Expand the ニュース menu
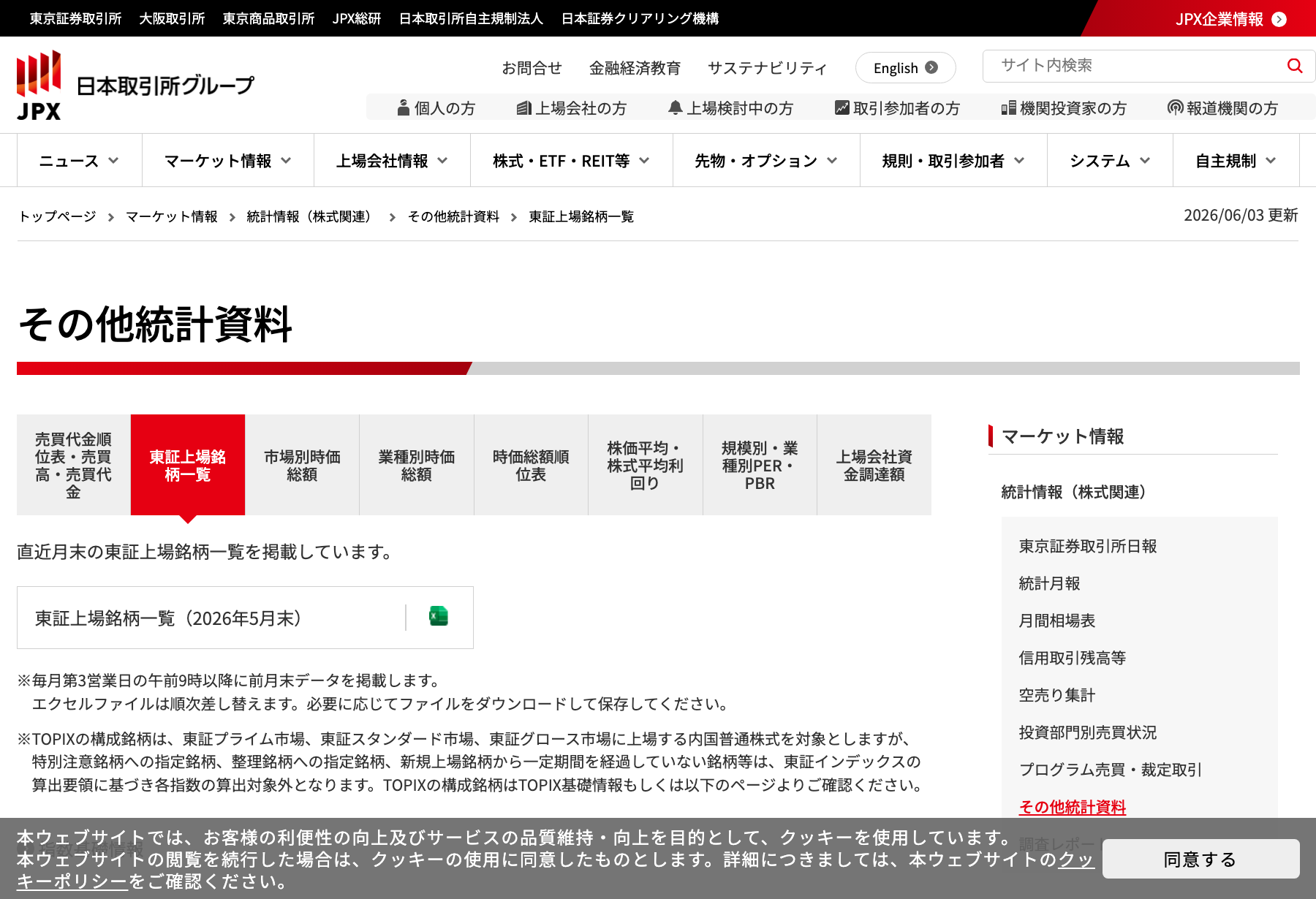1316x899 pixels. tap(80, 161)
